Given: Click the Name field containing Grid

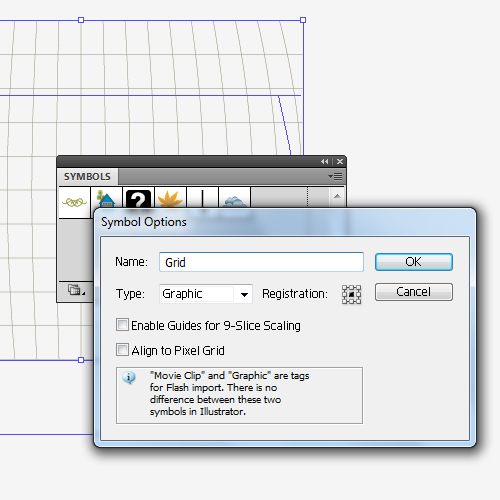Looking at the screenshot, I should [261, 262].
